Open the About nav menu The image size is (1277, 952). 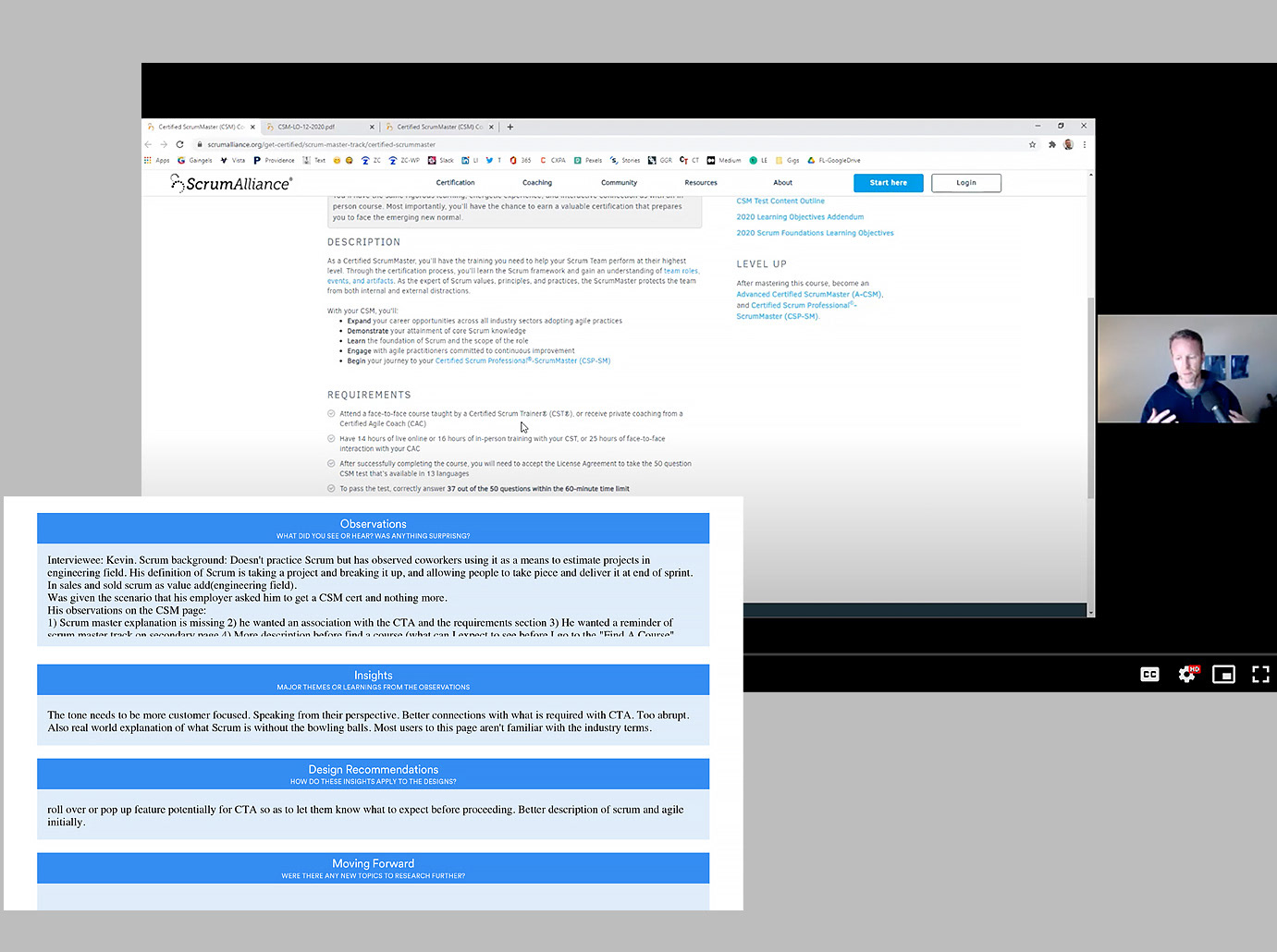pyautogui.click(x=782, y=183)
